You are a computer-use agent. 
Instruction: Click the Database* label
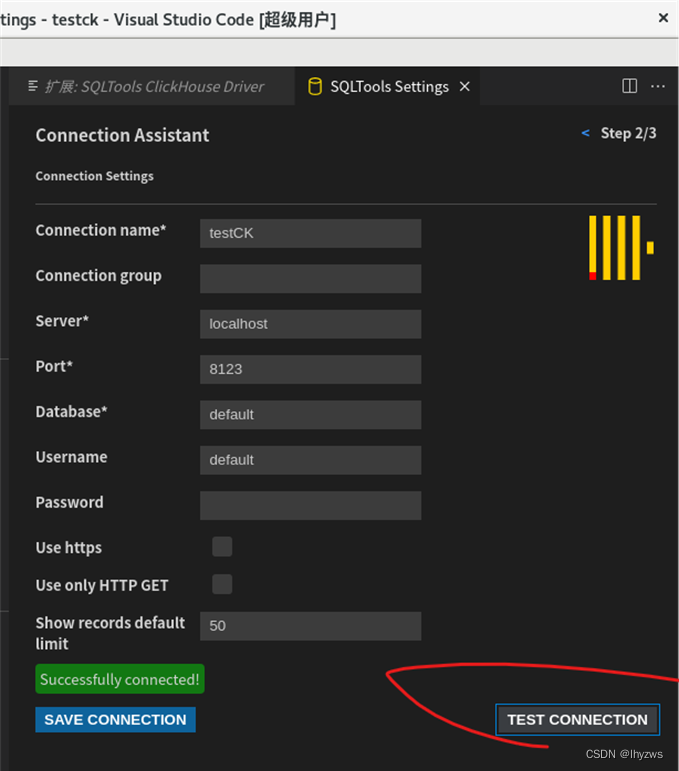click(71, 412)
